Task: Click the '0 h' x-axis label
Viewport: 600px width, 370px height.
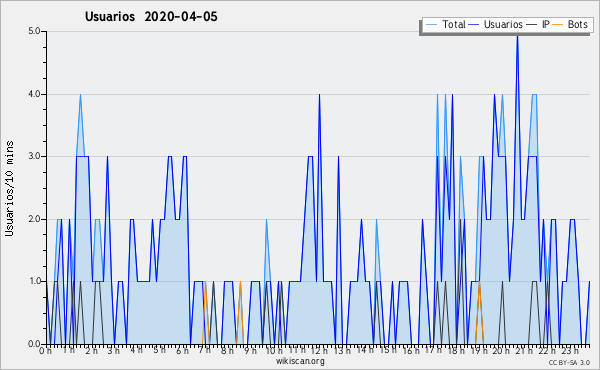Action: (46, 351)
